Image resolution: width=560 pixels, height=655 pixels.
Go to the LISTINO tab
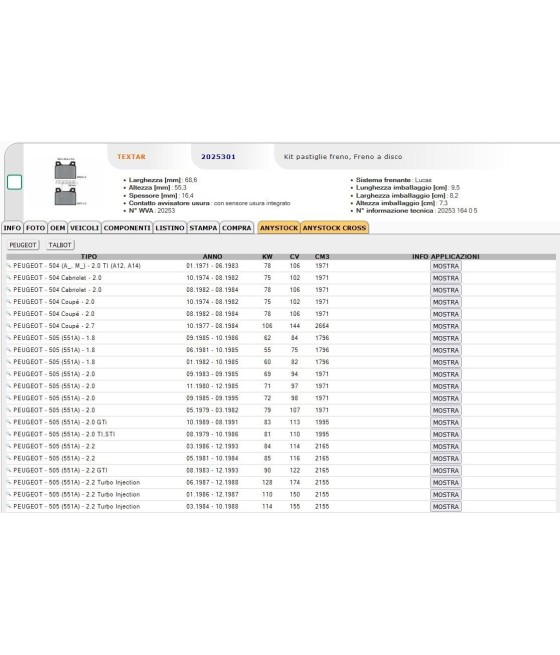click(x=170, y=228)
